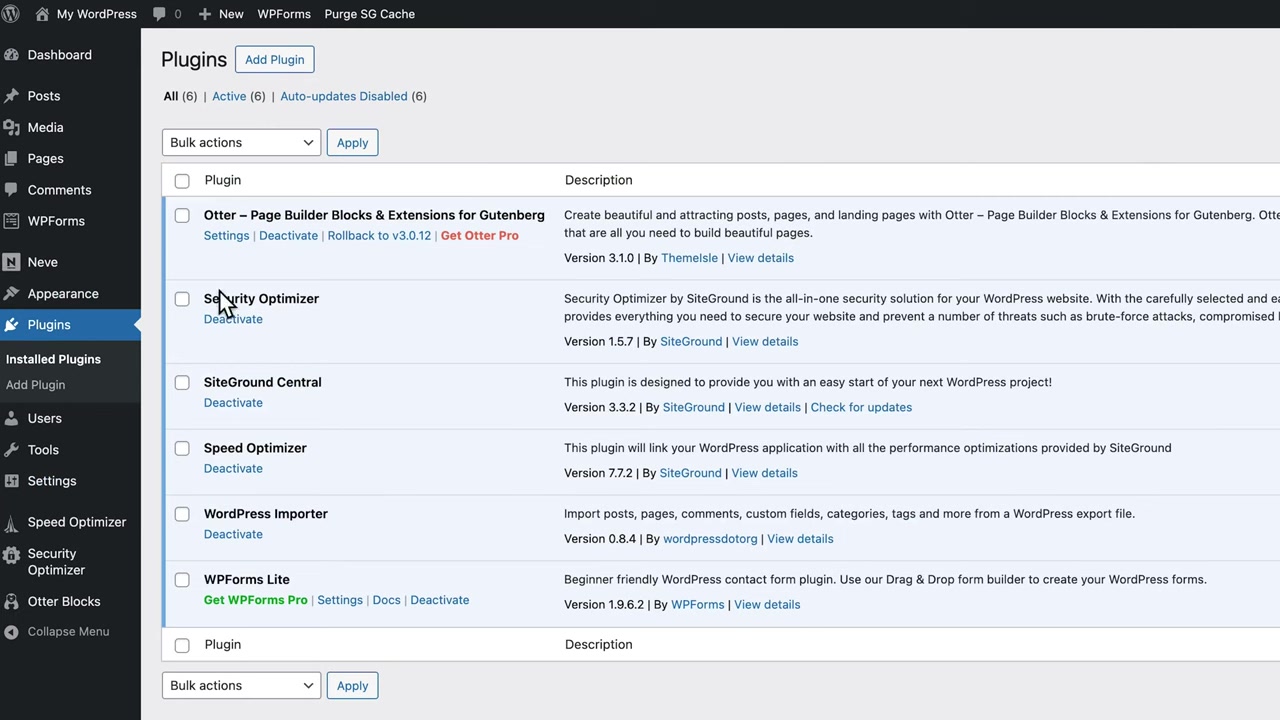Check the Otter Page Builder plugin checkbox

pyautogui.click(x=182, y=216)
